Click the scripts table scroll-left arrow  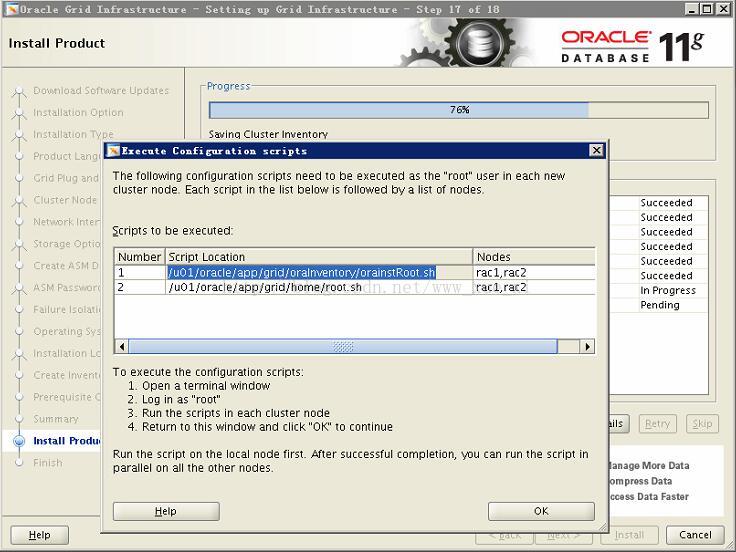pyautogui.click(x=122, y=346)
